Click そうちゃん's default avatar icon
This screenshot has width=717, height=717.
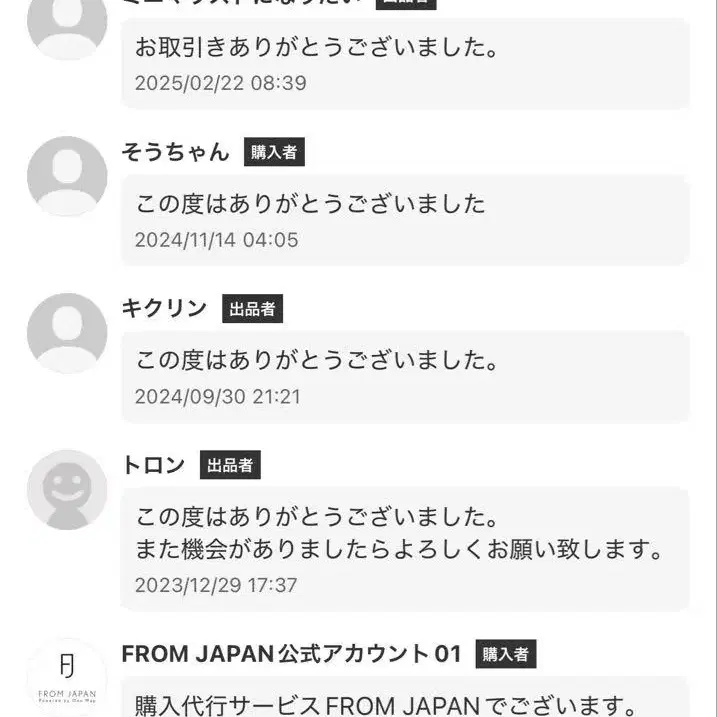pos(67,176)
